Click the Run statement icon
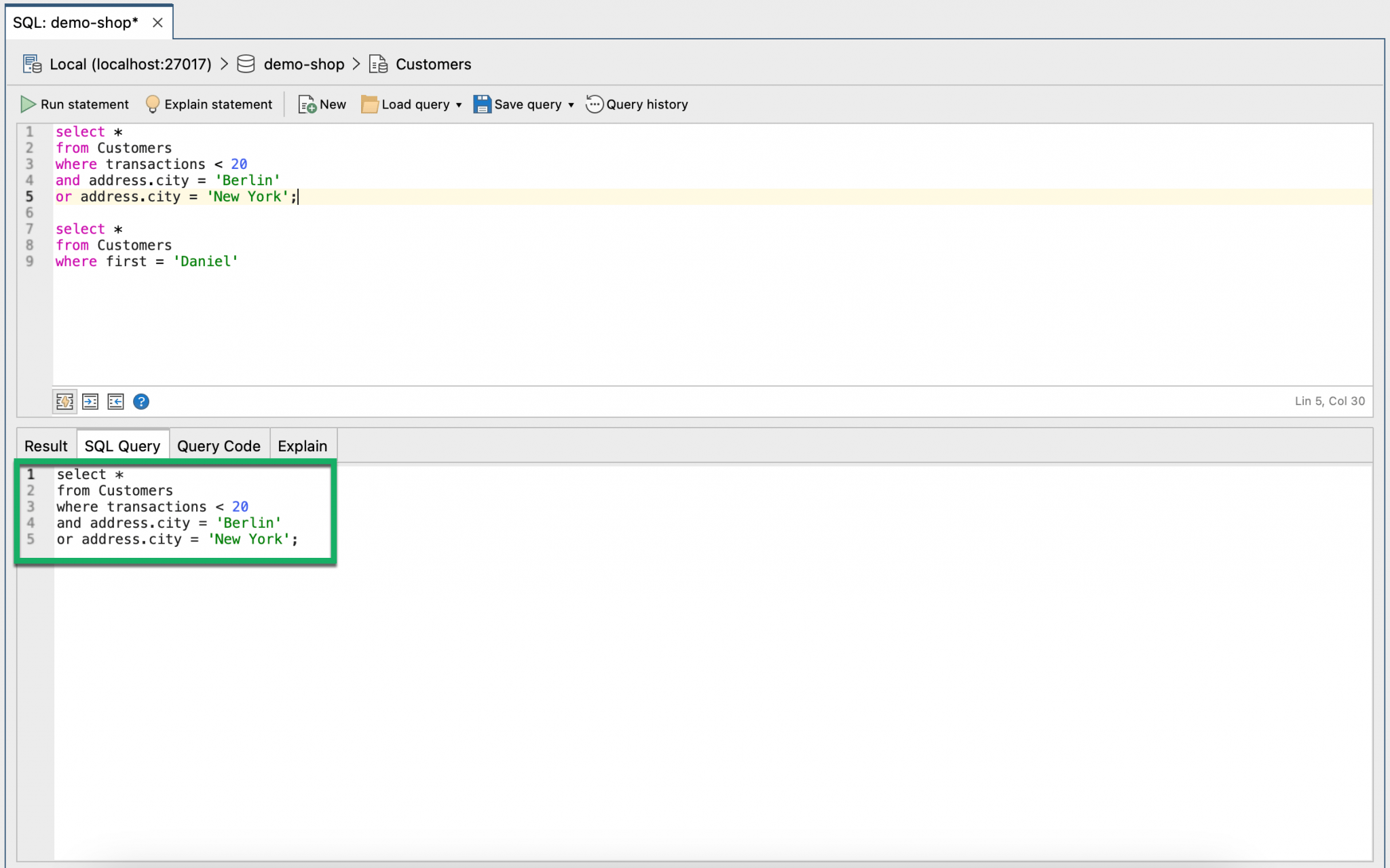 26,104
